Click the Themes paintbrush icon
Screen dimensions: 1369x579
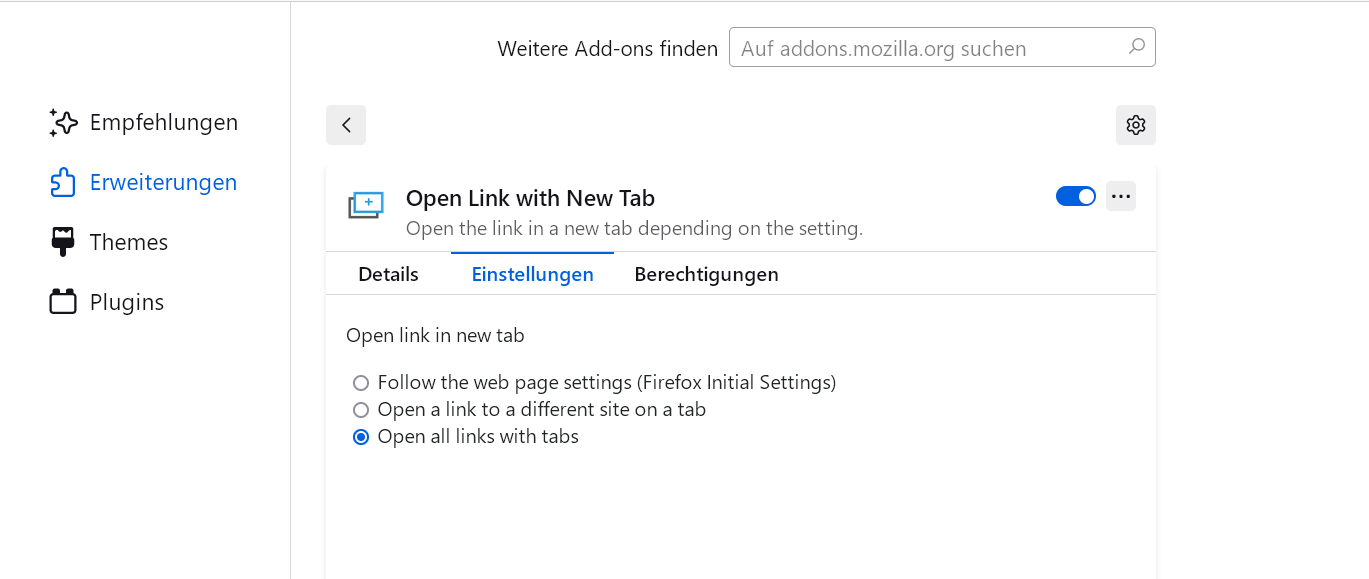[63, 242]
